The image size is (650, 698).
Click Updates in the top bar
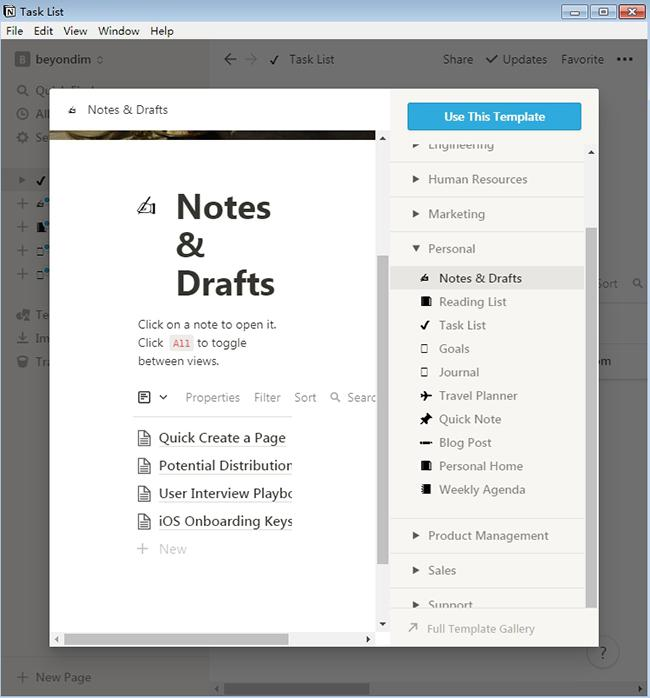pyautogui.click(x=516, y=59)
